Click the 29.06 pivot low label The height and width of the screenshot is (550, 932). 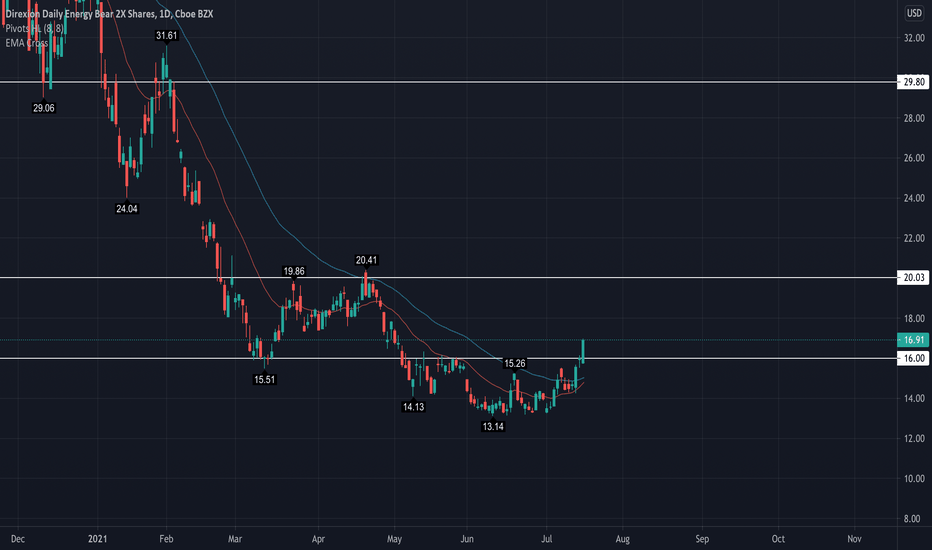(43, 108)
